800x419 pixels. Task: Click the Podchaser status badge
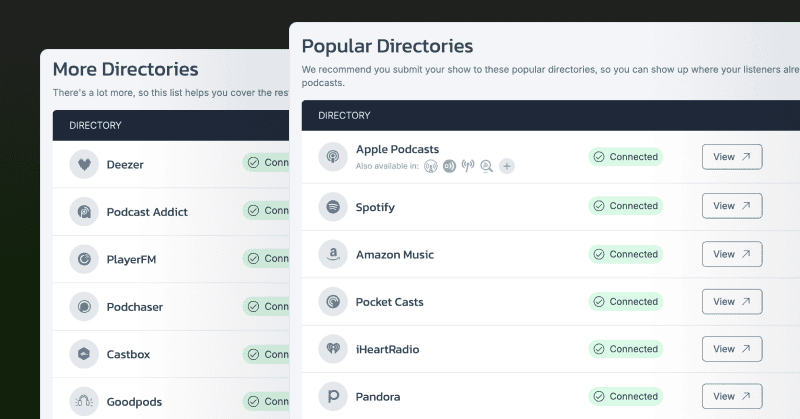[x=266, y=306]
